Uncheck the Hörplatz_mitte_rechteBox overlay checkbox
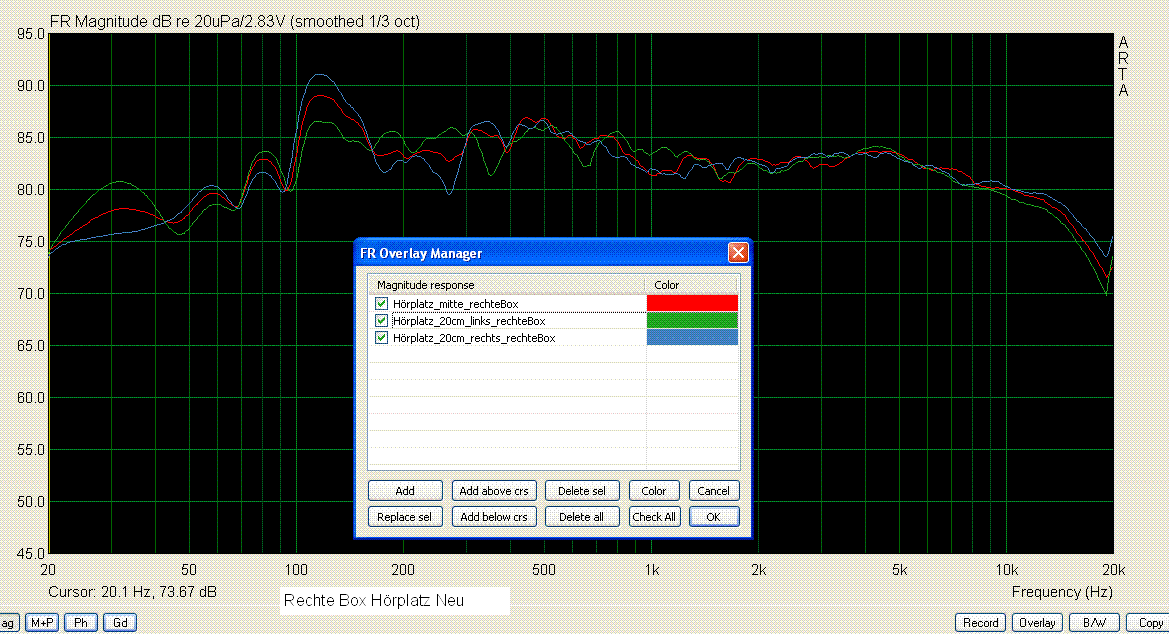Viewport: 1169px width, 634px height. pos(381,303)
